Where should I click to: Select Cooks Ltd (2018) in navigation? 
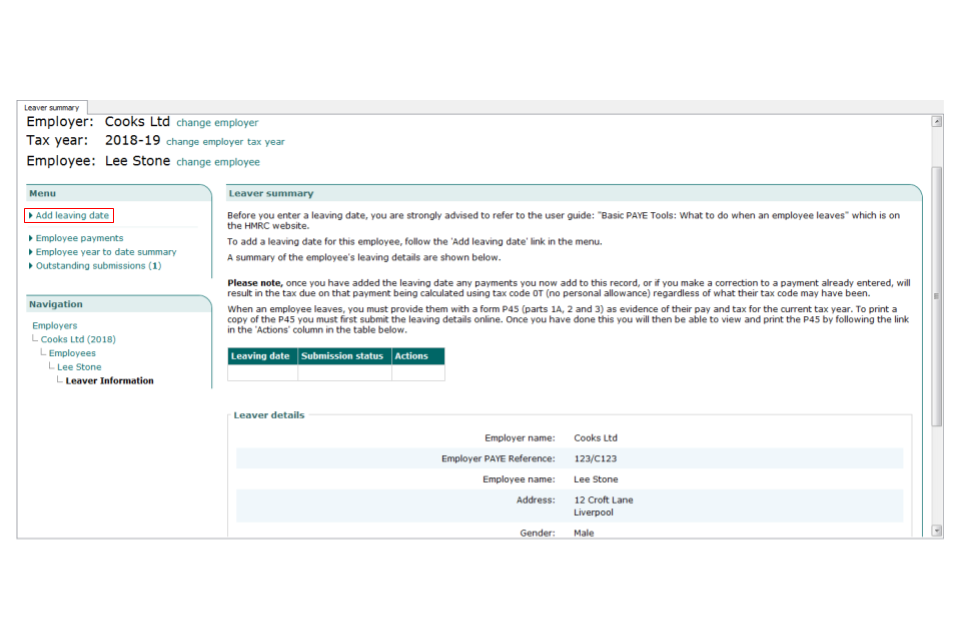coord(78,339)
